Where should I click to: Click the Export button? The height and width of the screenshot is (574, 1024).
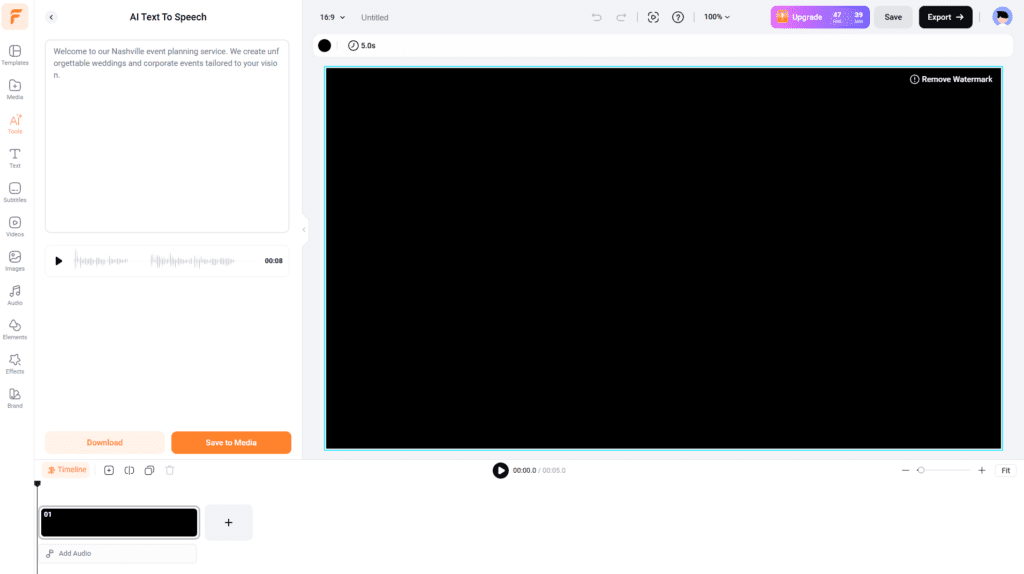(x=945, y=17)
